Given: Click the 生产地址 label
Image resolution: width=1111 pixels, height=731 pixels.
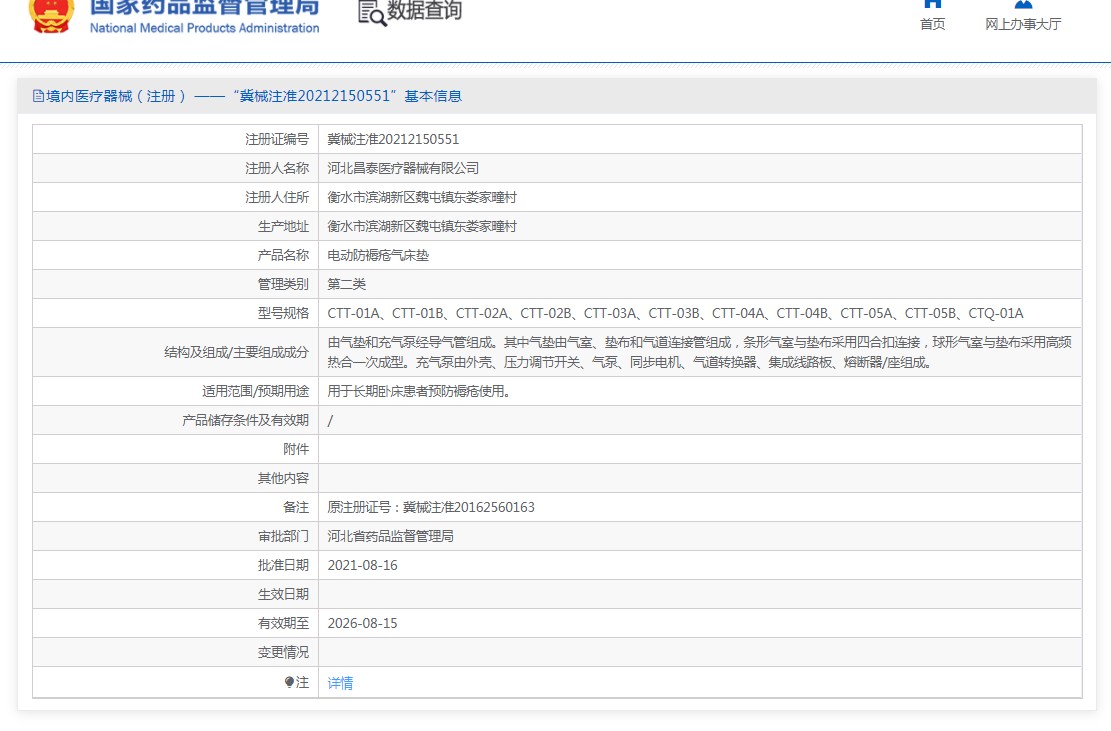Looking at the screenshot, I should pos(283,226).
